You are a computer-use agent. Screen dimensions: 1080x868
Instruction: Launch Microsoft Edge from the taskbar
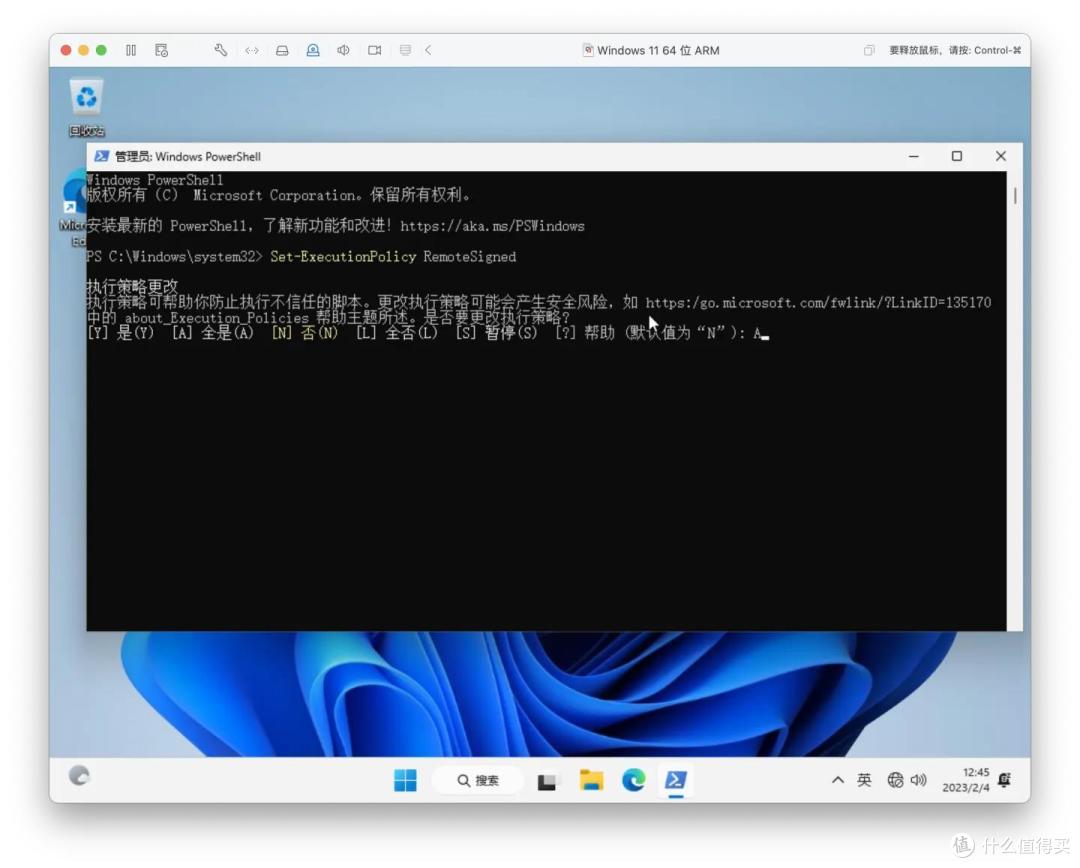click(x=633, y=781)
